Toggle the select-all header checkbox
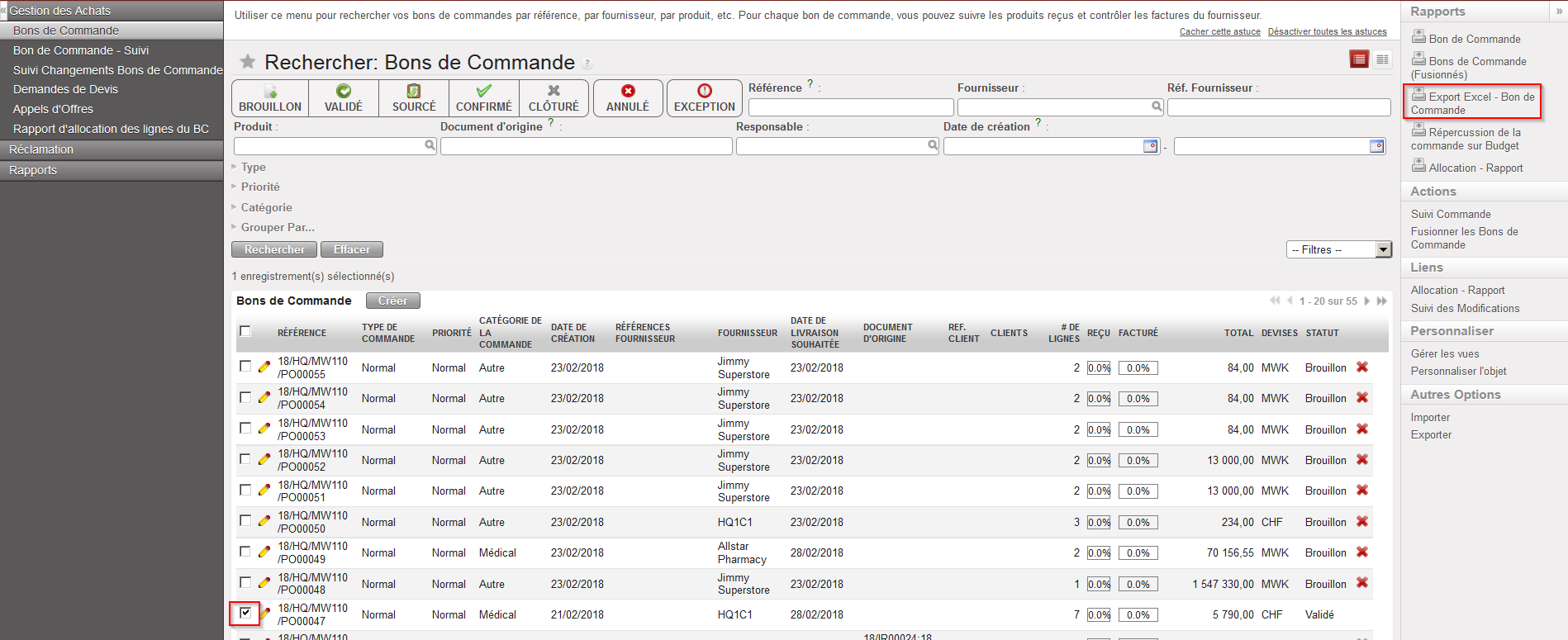The image size is (1568, 640). pos(245,331)
